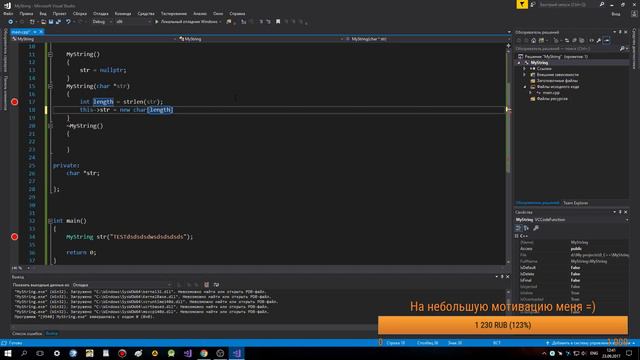Open the Вид menu
The height and width of the screenshot is (360, 640).
[43, 13]
